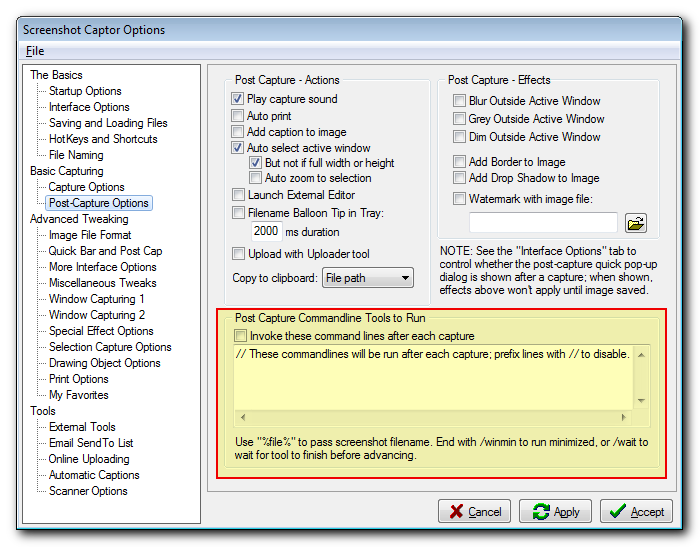700x547 pixels.
Task: Click the watermark image file path field
Action: [543, 223]
